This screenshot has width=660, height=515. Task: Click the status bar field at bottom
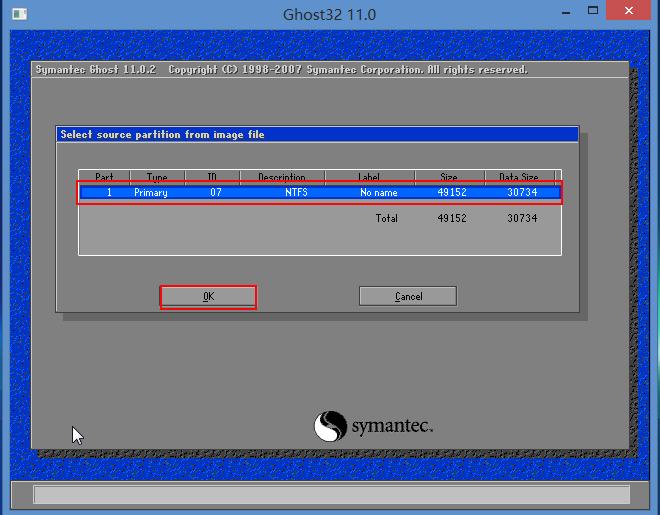click(x=332, y=494)
